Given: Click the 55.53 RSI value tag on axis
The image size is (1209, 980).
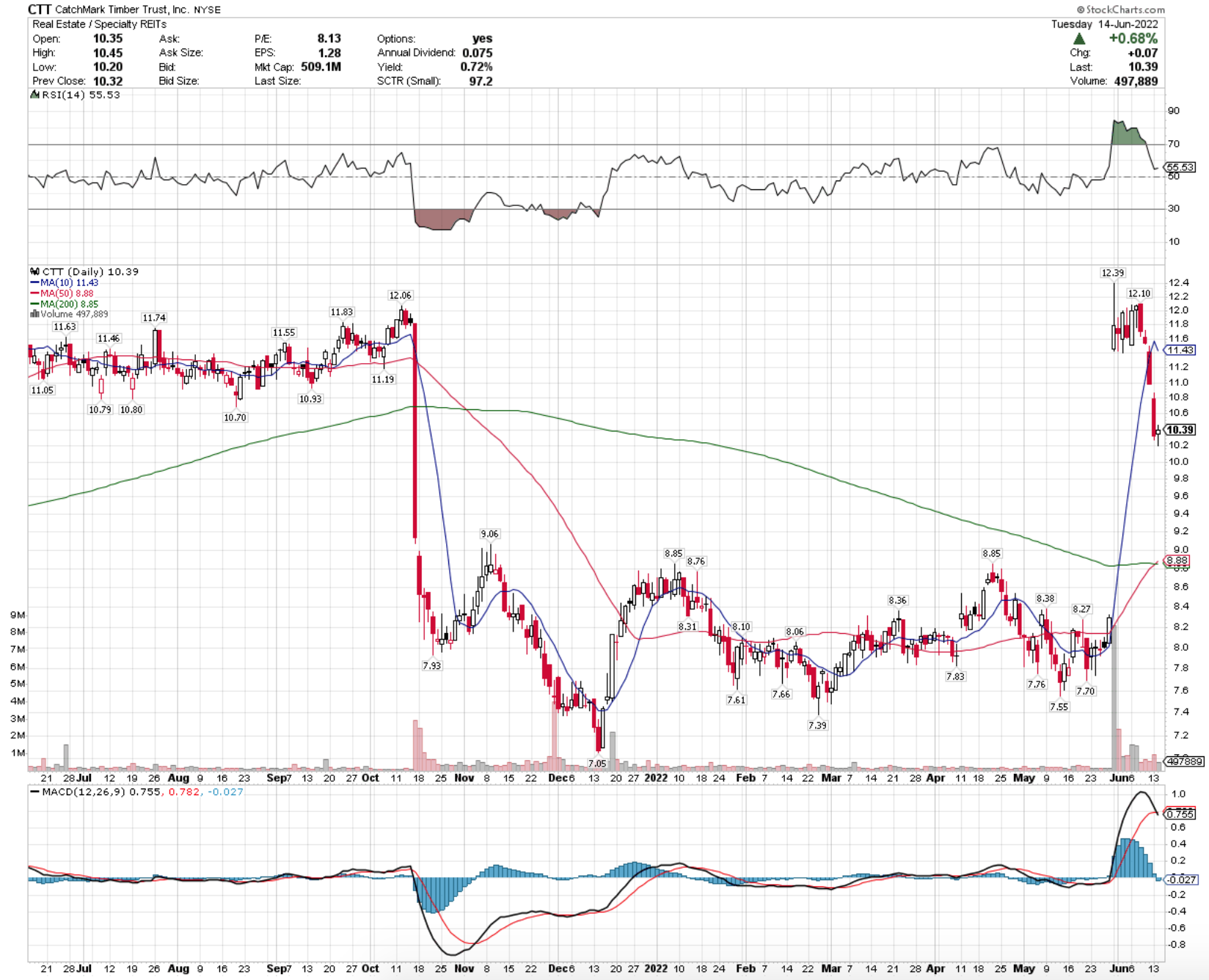Looking at the screenshot, I should point(1180,167).
